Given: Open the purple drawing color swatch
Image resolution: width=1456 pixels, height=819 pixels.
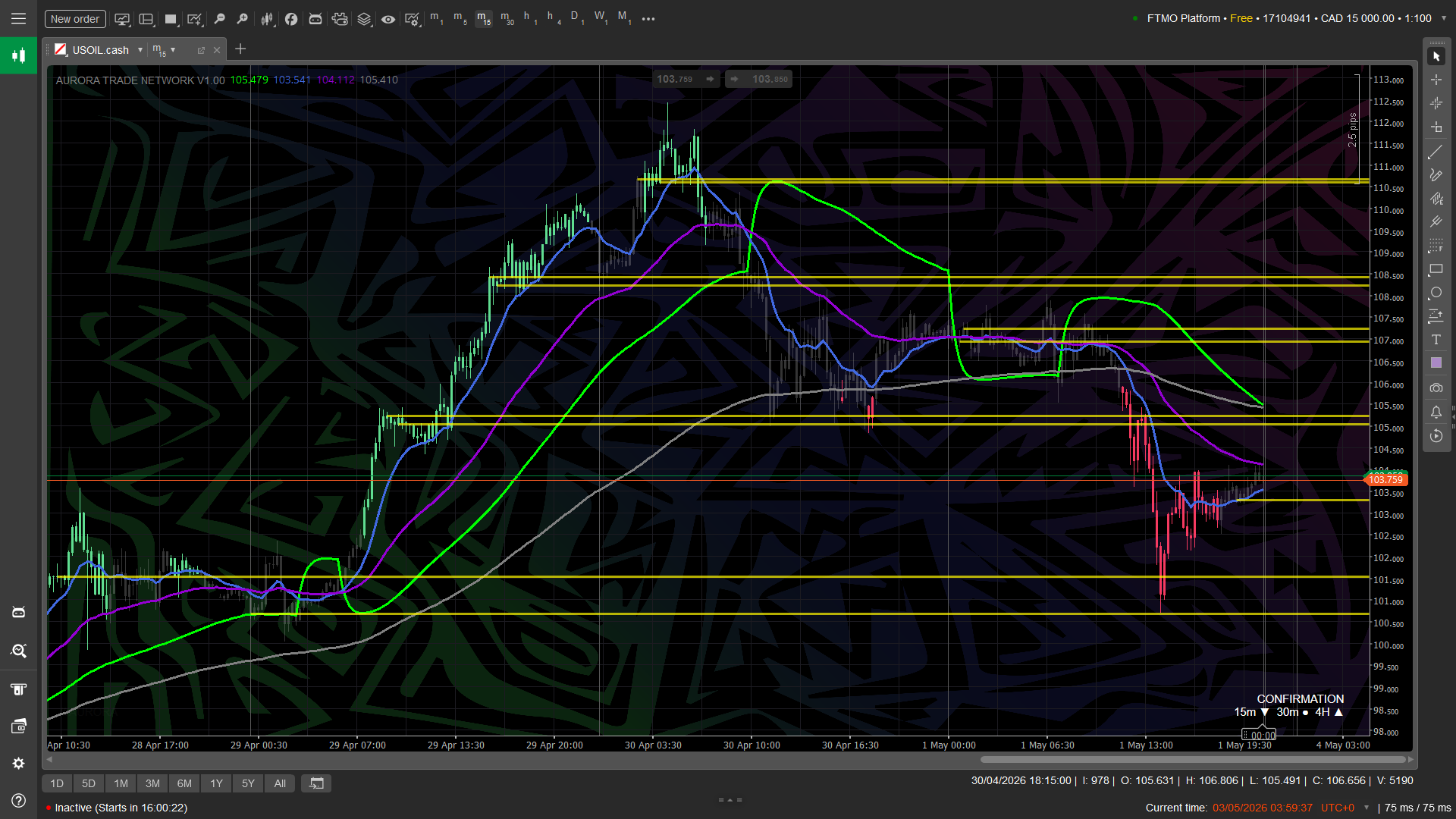Looking at the screenshot, I should (x=1436, y=363).
